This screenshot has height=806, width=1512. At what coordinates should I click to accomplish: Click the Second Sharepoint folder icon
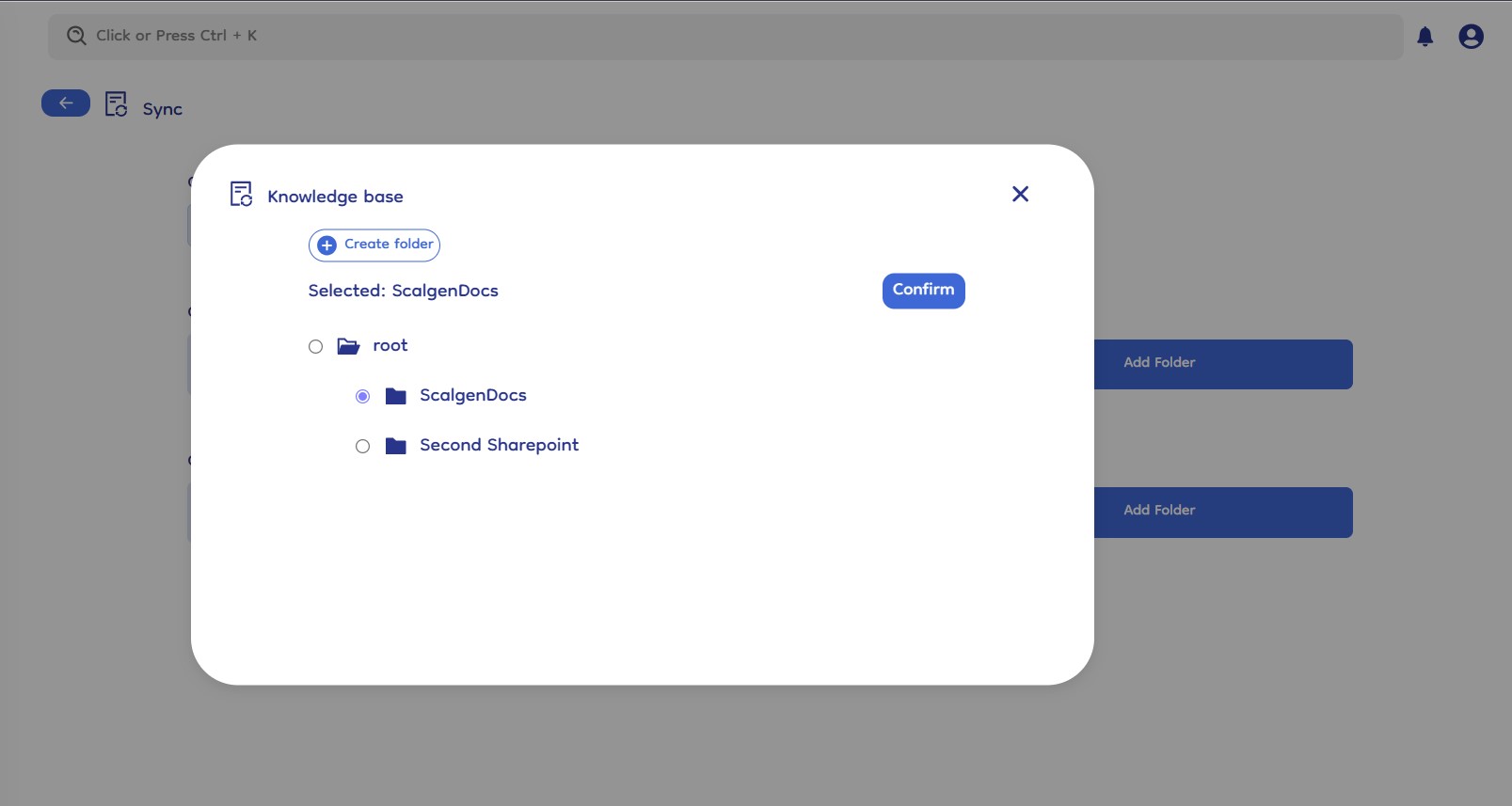[396, 446]
